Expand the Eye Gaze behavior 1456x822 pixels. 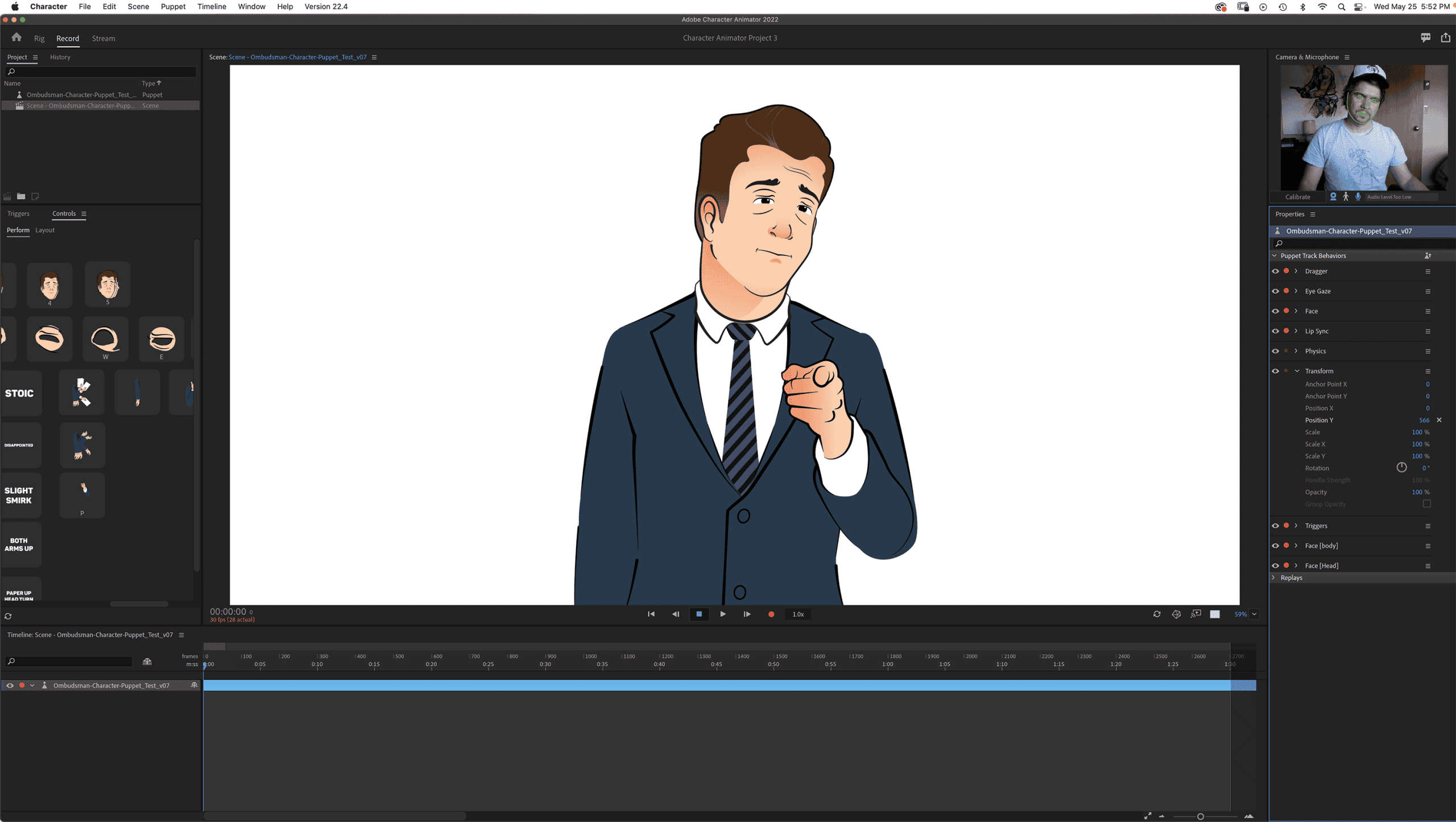point(1296,291)
